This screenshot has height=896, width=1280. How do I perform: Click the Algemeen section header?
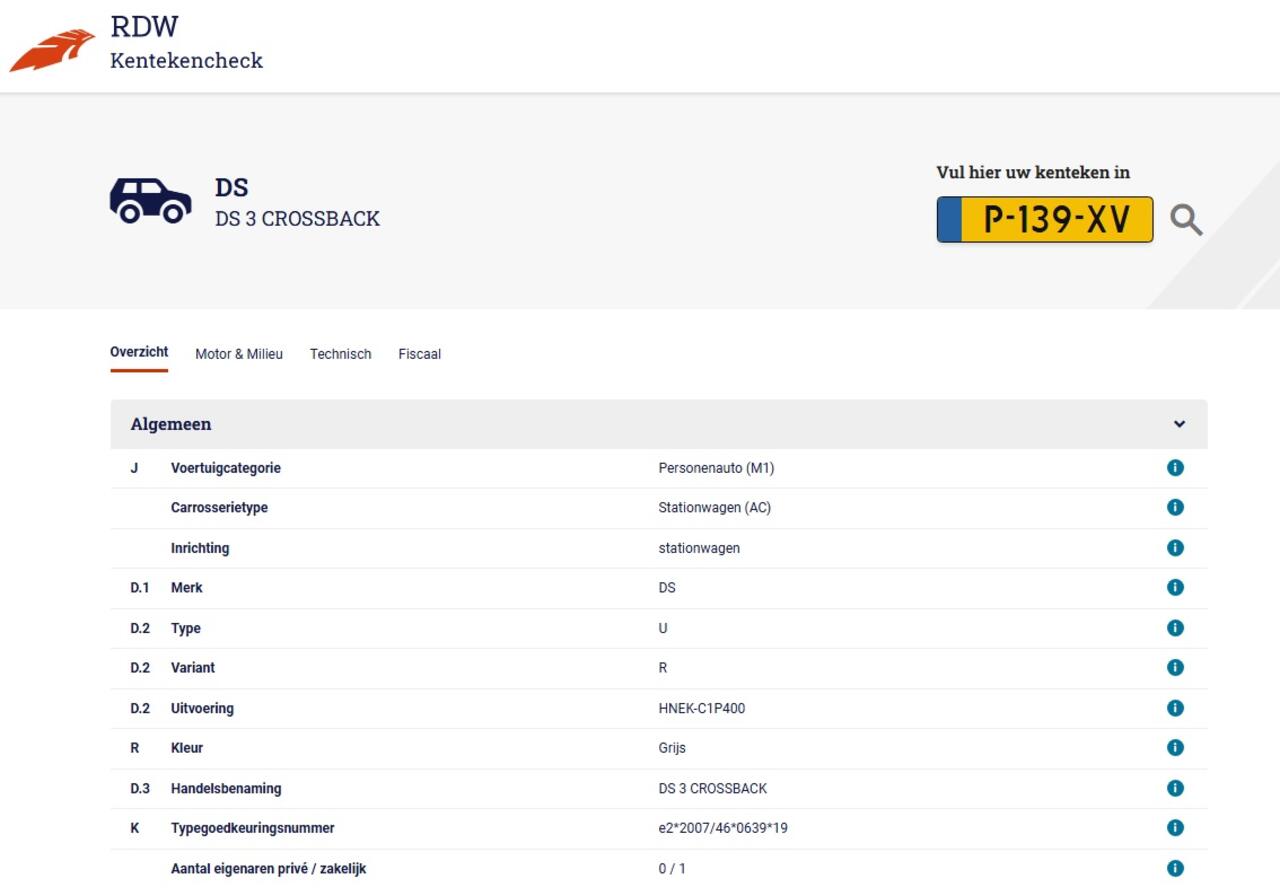[659, 424]
